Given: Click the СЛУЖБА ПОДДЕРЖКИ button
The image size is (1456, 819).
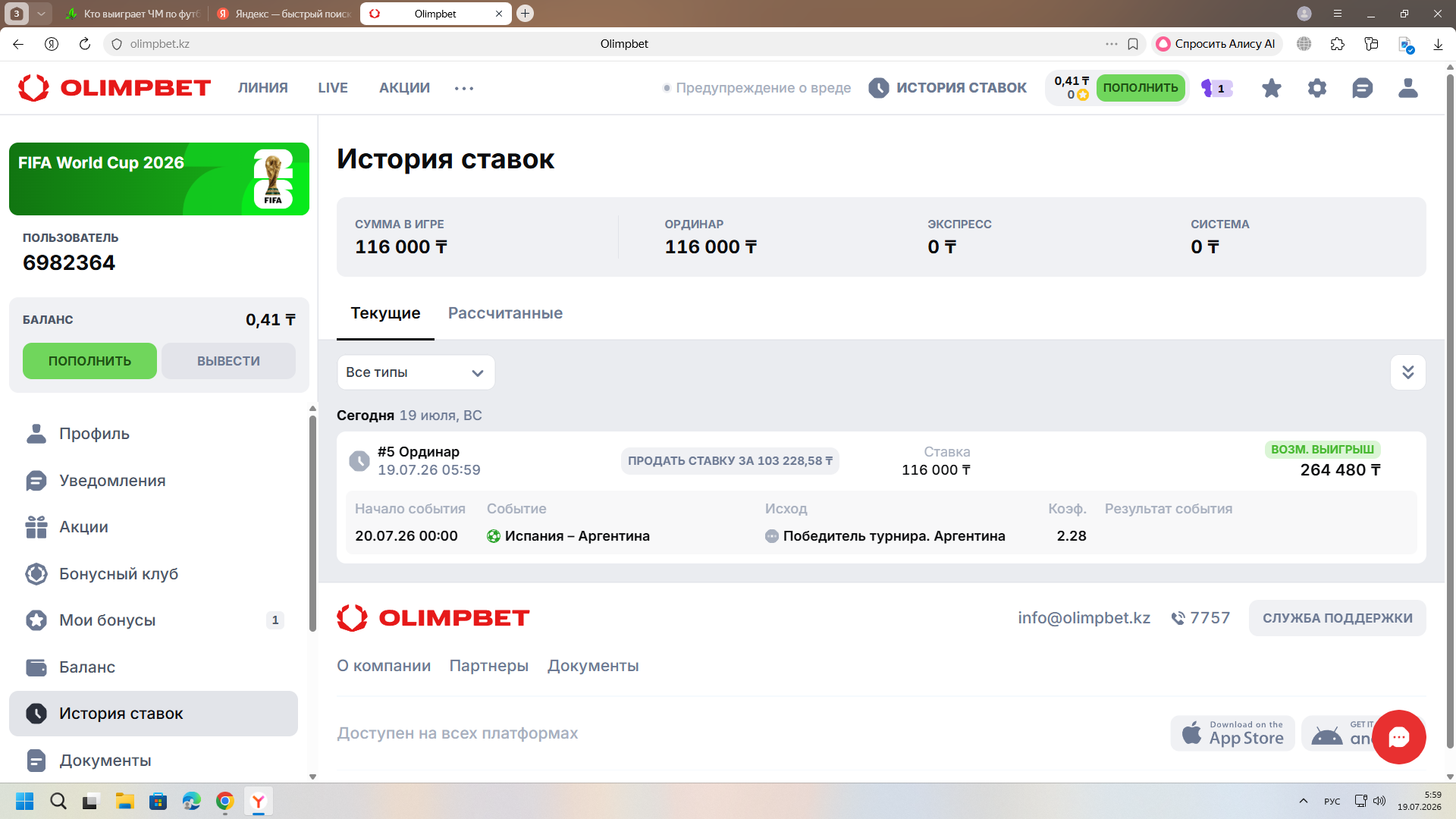Looking at the screenshot, I should [1338, 618].
